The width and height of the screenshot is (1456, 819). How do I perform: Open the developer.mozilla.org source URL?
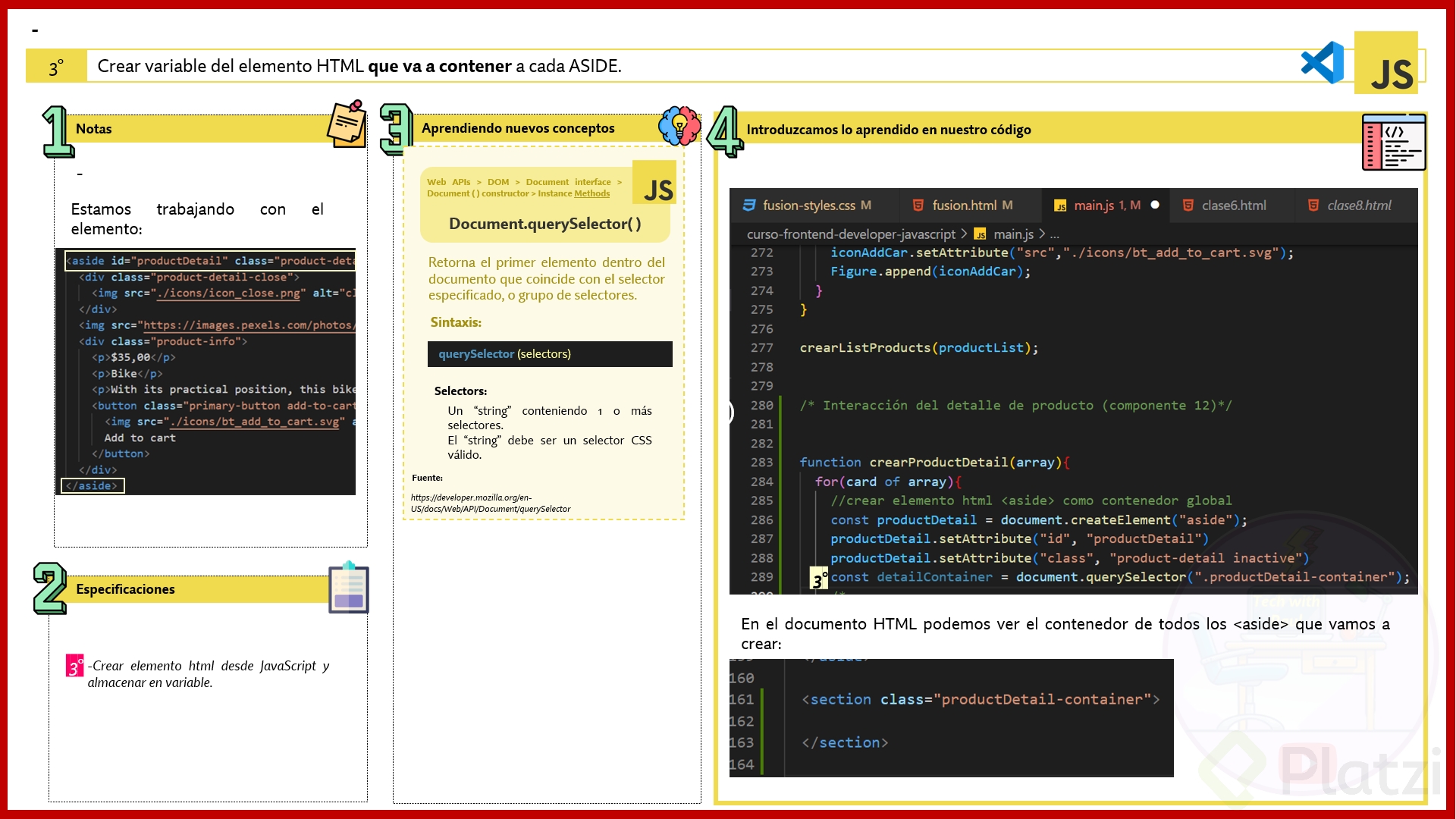pyautogui.click(x=491, y=504)
